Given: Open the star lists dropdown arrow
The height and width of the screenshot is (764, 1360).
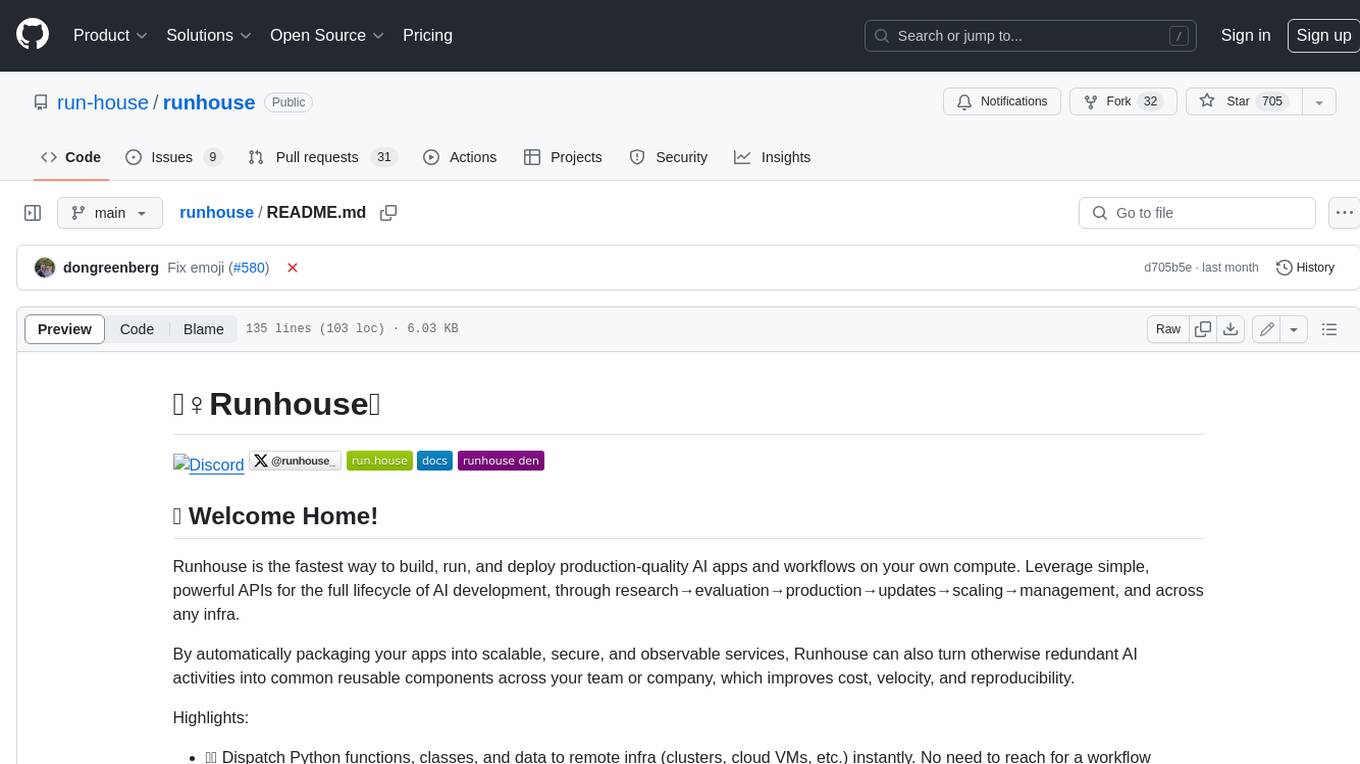Looking at the screenshot, I should pyautogui.click(x=1319, y=102).
